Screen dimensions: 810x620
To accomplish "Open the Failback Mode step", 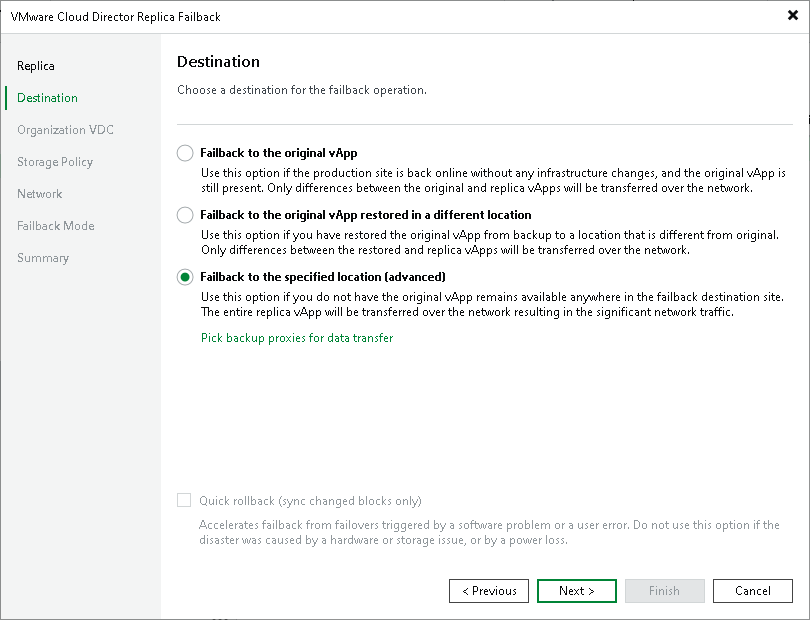I will [56, 226].
